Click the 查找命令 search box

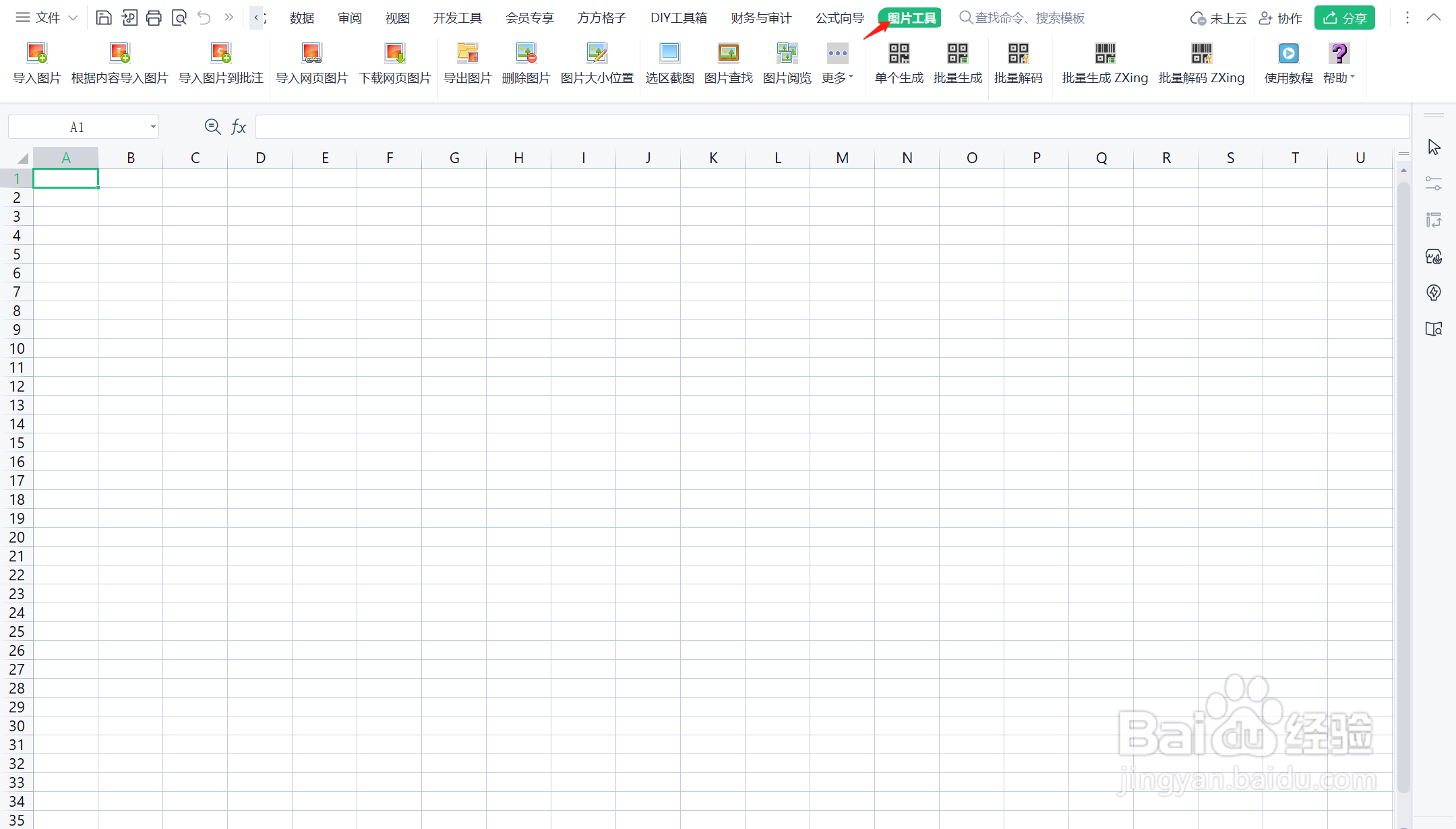(1023, 18)
